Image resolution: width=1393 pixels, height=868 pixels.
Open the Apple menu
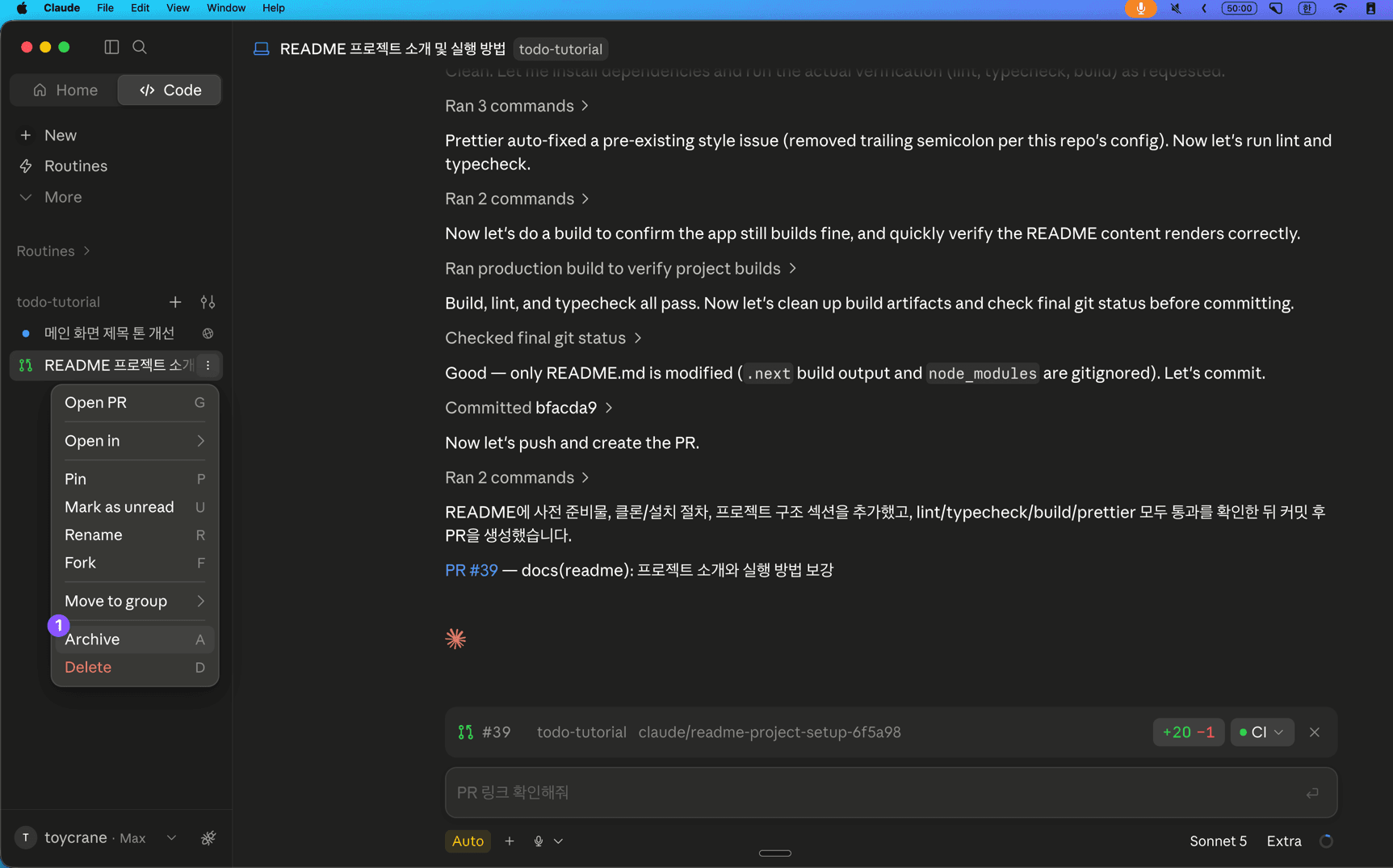click(22, 8)
